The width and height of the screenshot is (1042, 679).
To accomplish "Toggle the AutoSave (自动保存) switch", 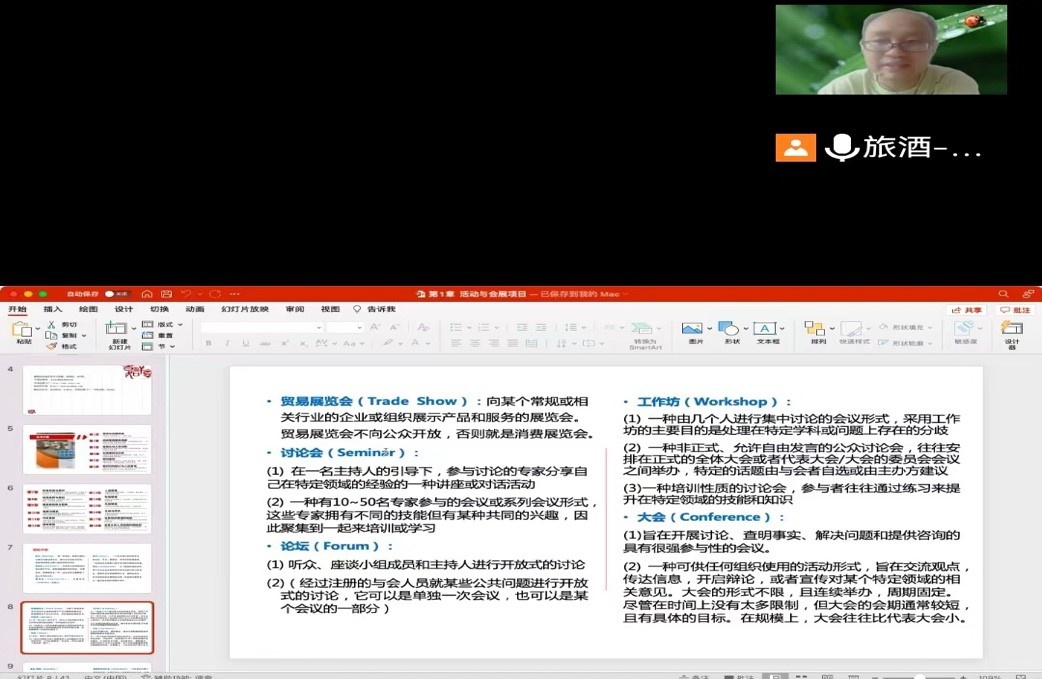I will (116, 294).
